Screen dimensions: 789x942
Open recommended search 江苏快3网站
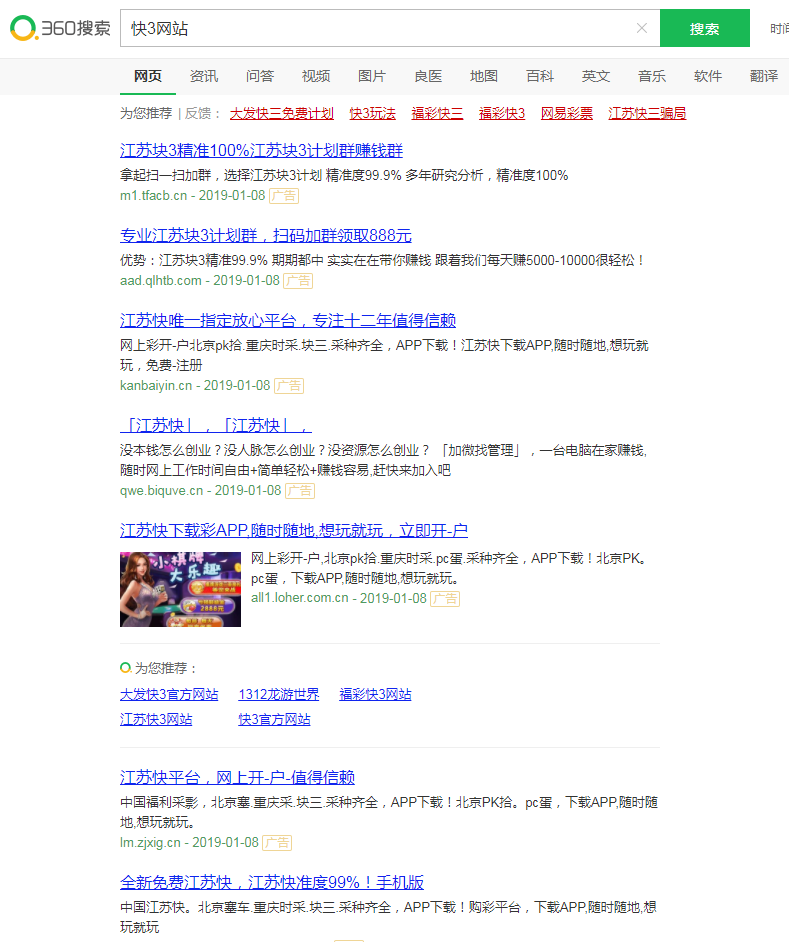pos(156,719)
